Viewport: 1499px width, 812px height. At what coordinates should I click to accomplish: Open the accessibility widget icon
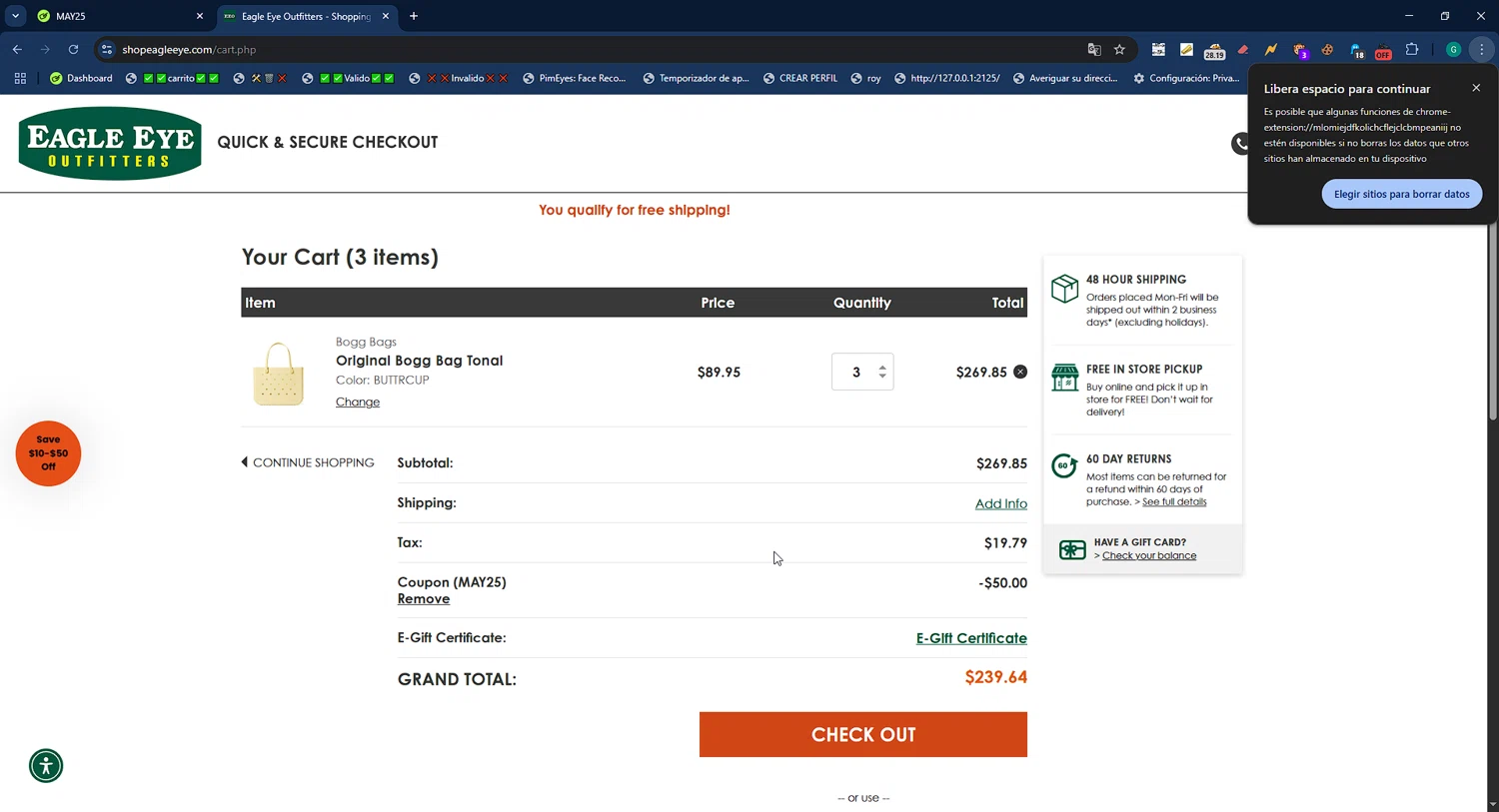coord(46,766)
